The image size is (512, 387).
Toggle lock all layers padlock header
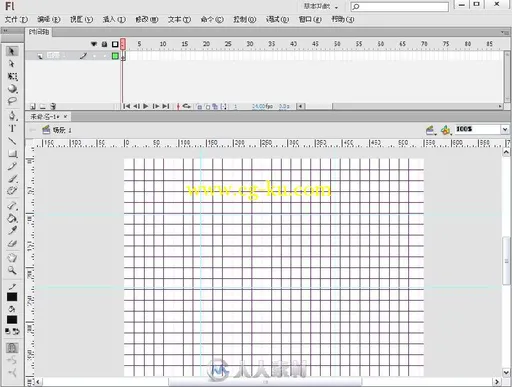104,44
